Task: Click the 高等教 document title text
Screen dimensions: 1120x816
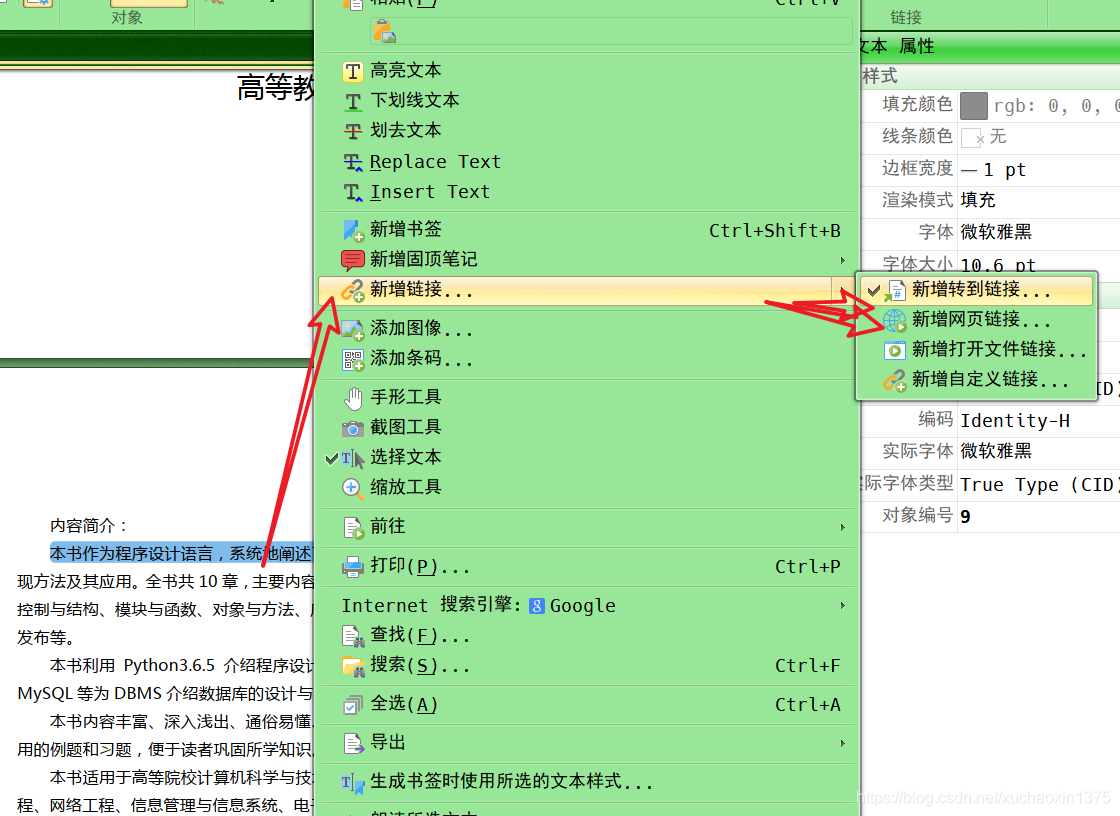Action: click(275, 88)
